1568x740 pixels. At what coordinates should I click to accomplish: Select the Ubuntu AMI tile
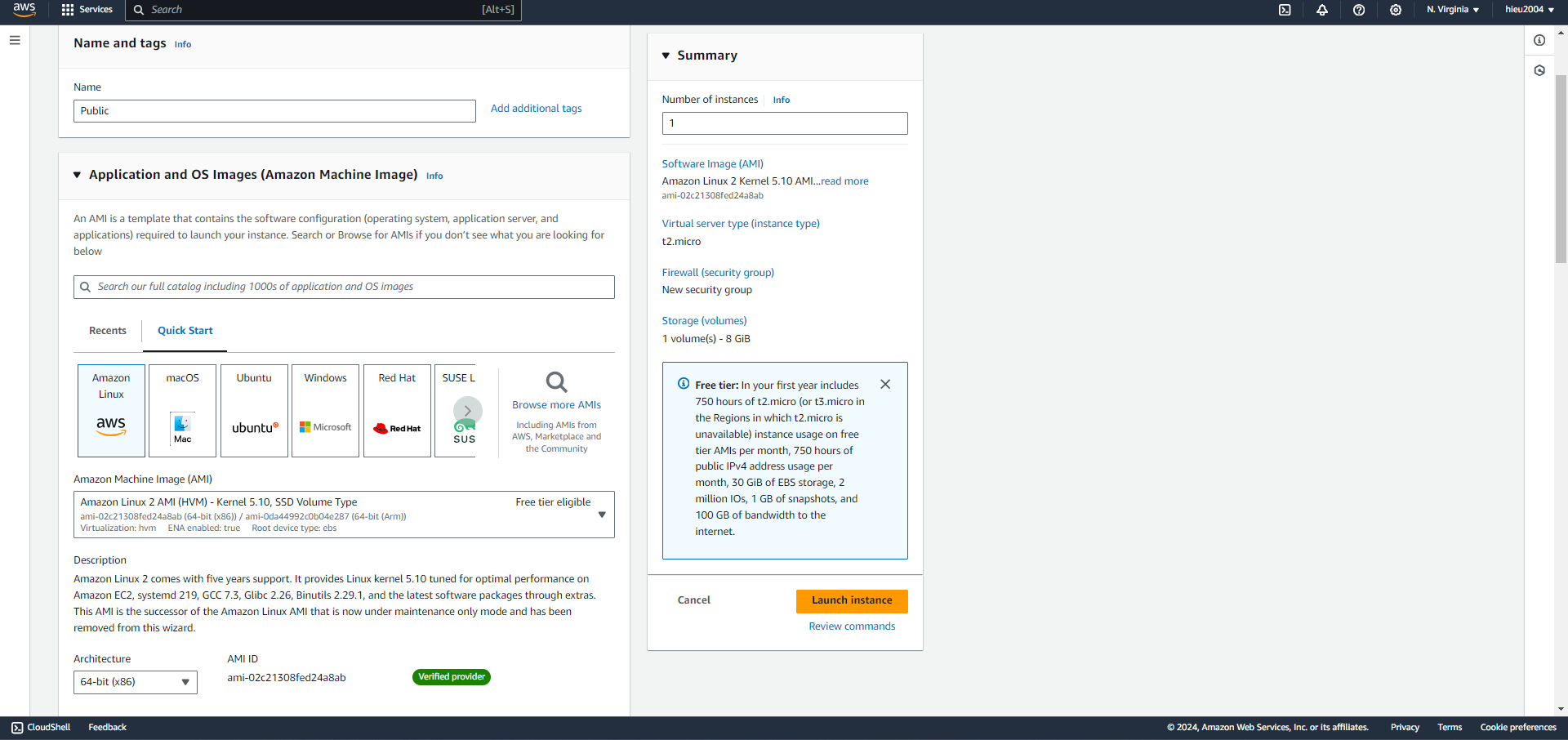coord(254,411)
